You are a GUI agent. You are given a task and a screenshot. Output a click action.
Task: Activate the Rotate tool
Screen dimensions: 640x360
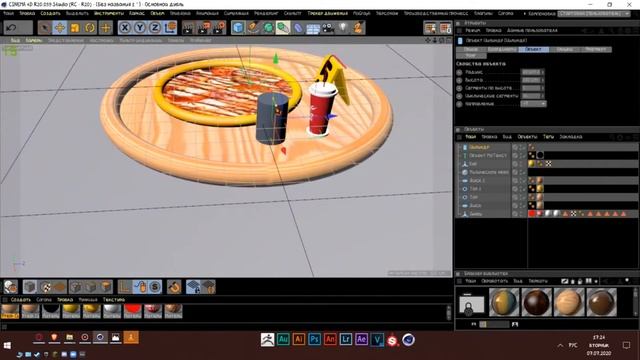(x=90, y=28)
